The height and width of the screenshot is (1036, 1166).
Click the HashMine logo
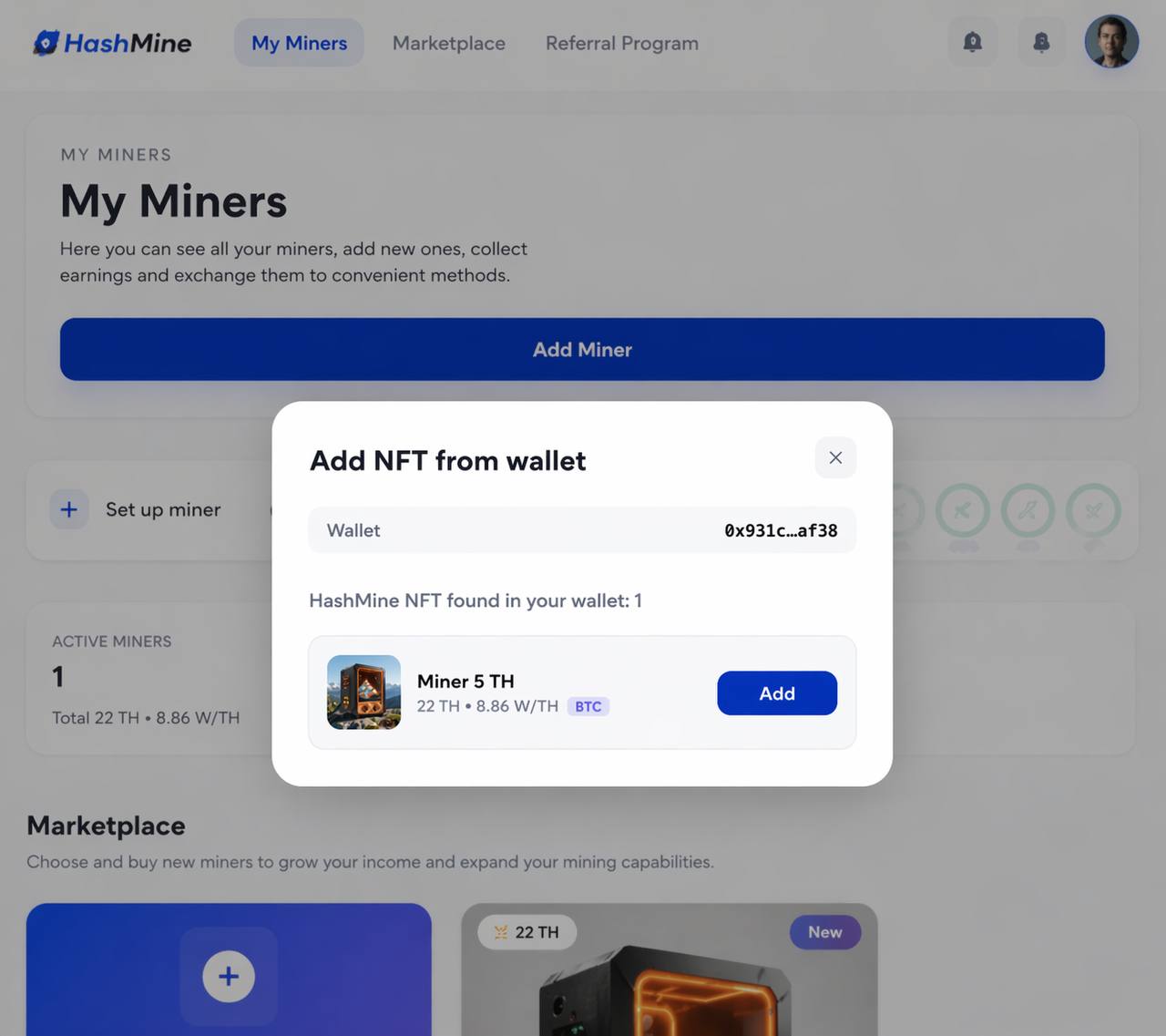[112, 43]
